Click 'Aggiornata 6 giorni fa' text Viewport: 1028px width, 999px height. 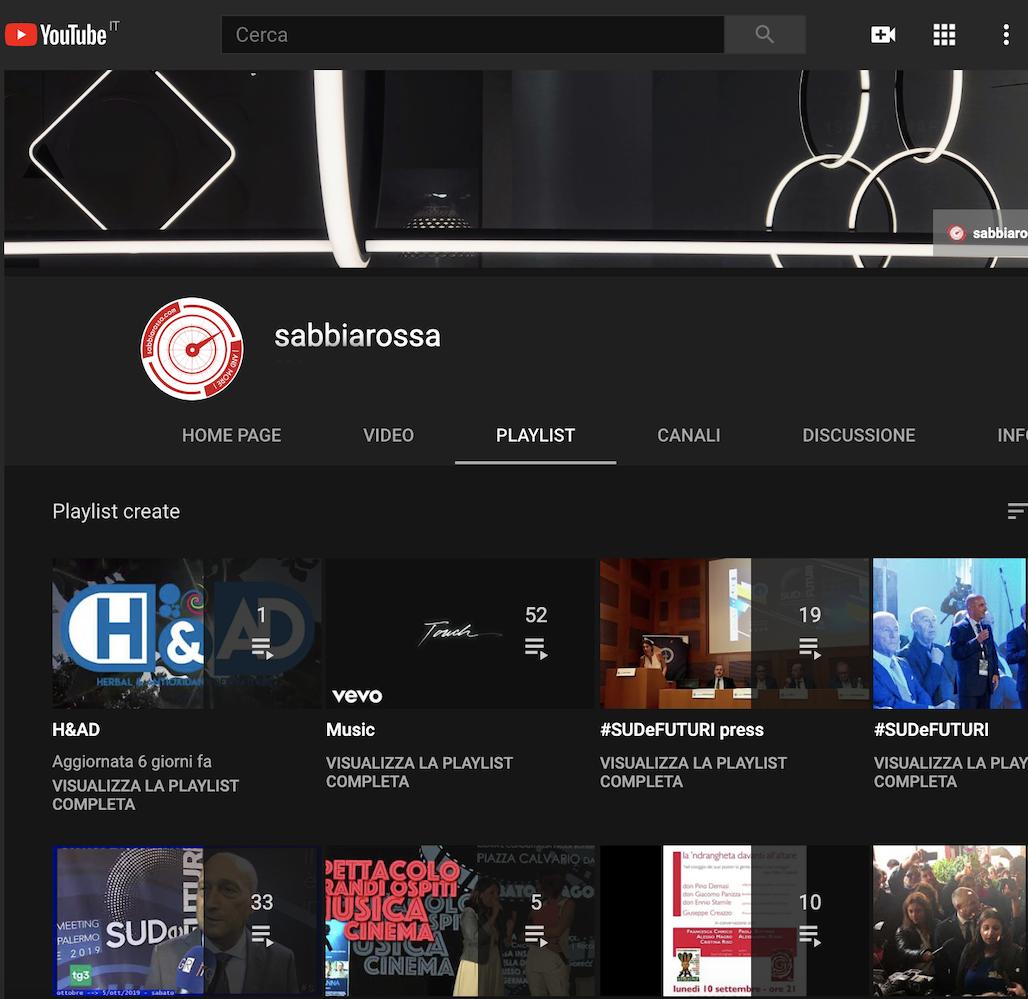pyautogui.click(x=132, y=762)
